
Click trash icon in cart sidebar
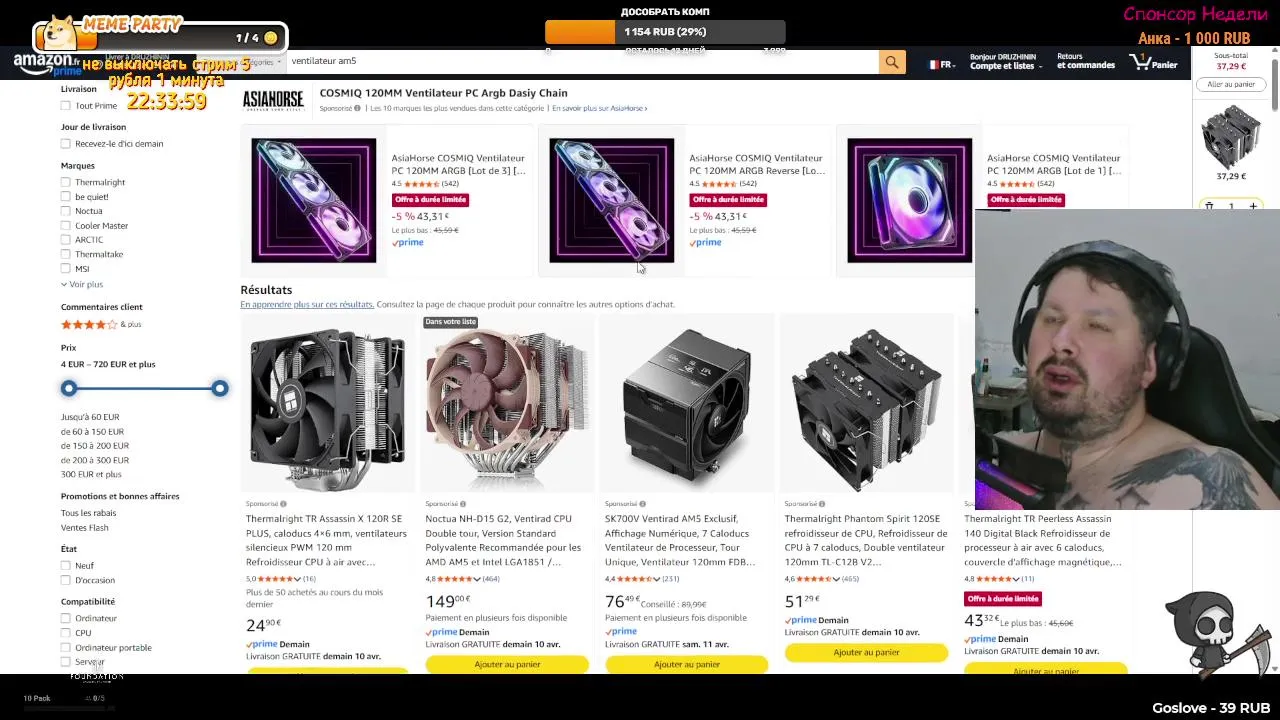(x=1209, y=206)
